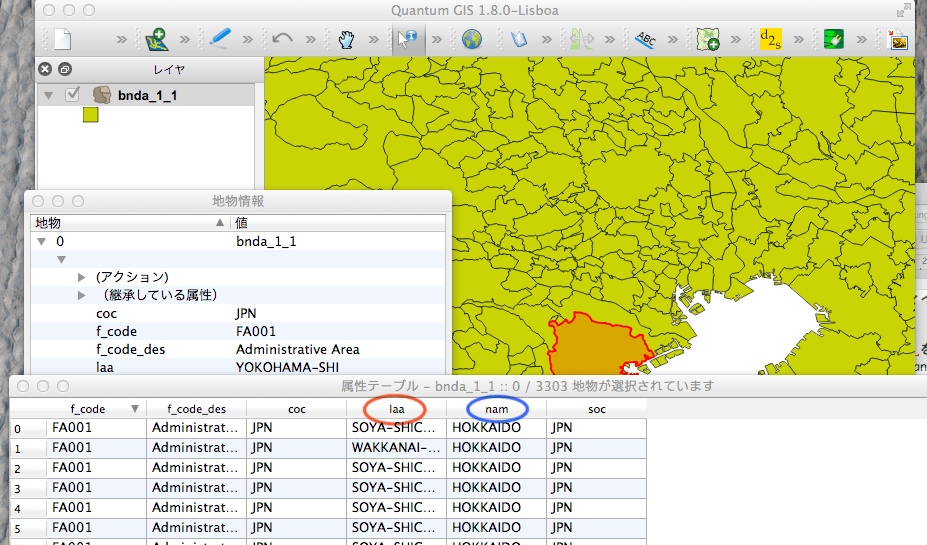Activate the Identify Features tool

408,40
